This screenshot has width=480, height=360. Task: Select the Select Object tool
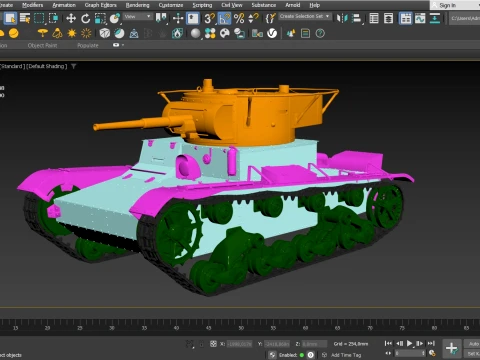pos(10,18)
